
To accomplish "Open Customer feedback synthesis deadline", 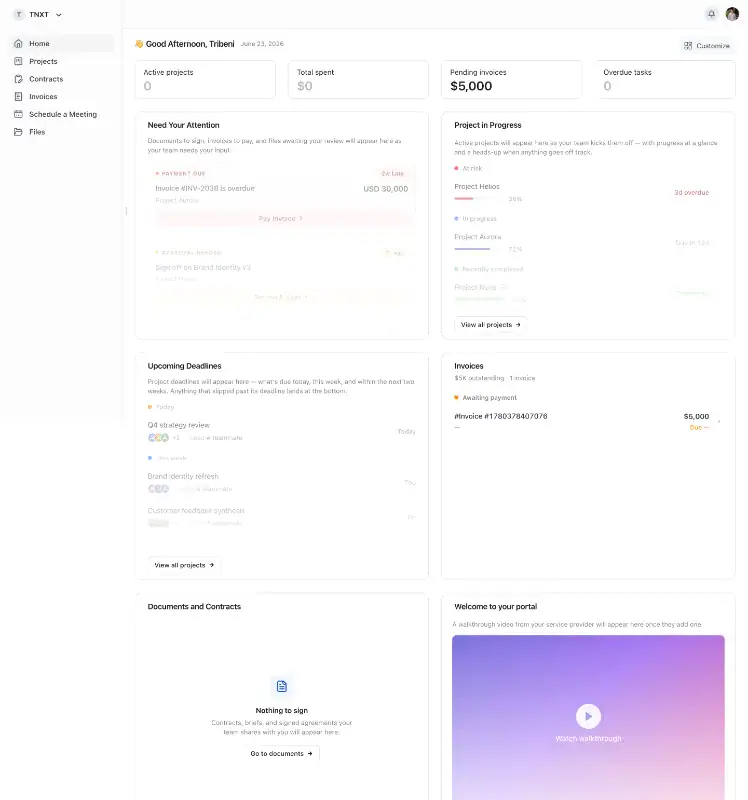I will [x=282, y=516].
